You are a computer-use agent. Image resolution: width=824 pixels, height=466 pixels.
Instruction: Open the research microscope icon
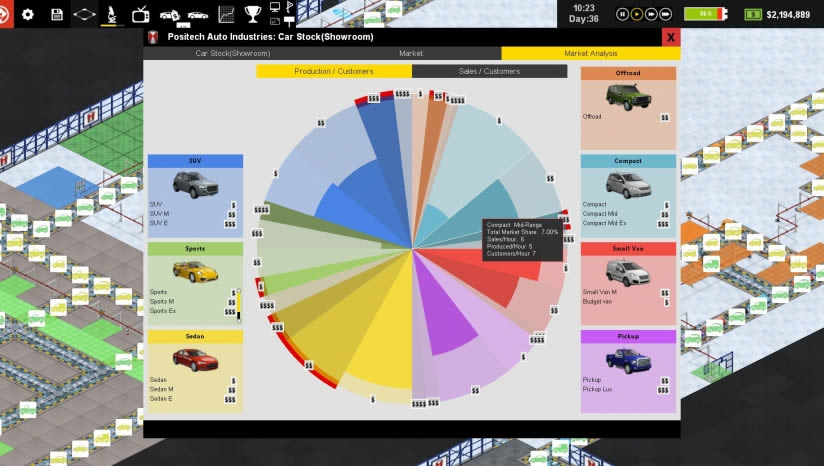click(112, 14)
